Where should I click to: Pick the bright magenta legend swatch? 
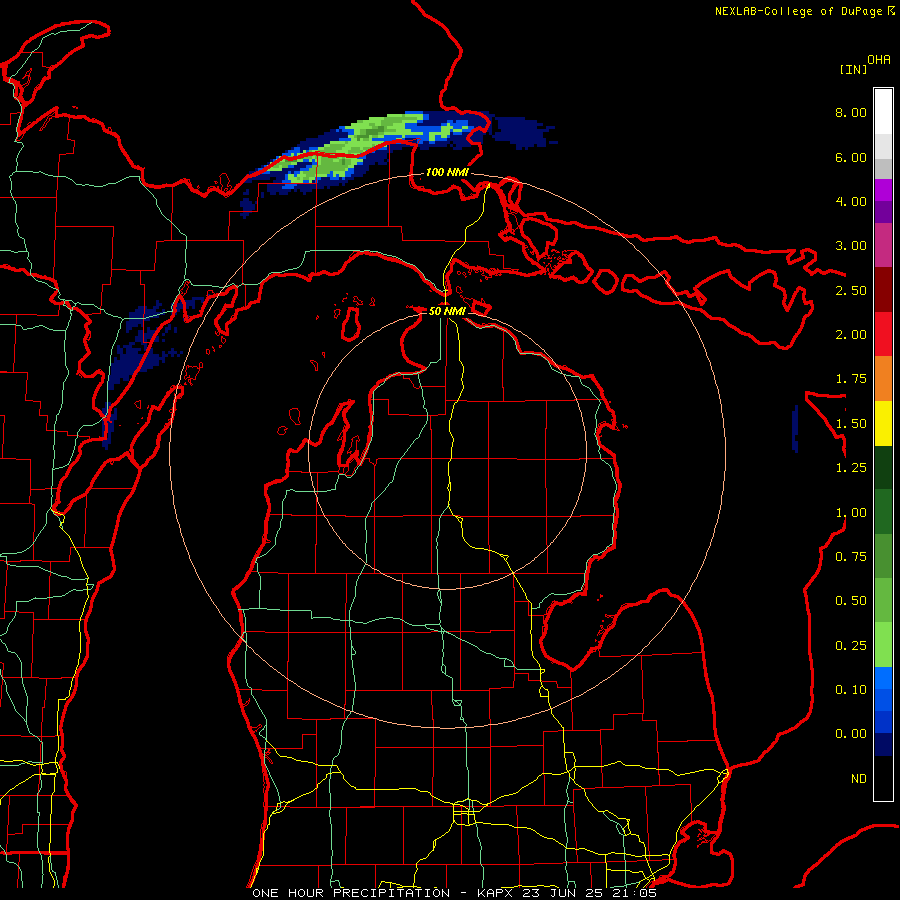(x=883, y=190)
